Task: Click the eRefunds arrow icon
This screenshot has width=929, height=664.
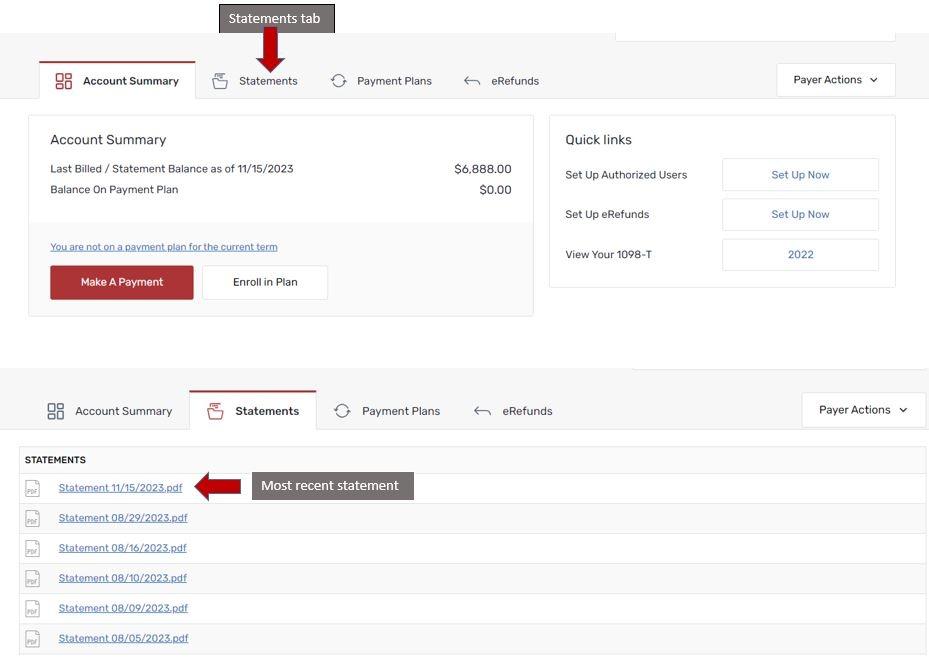Action: (x=470, y=80)
